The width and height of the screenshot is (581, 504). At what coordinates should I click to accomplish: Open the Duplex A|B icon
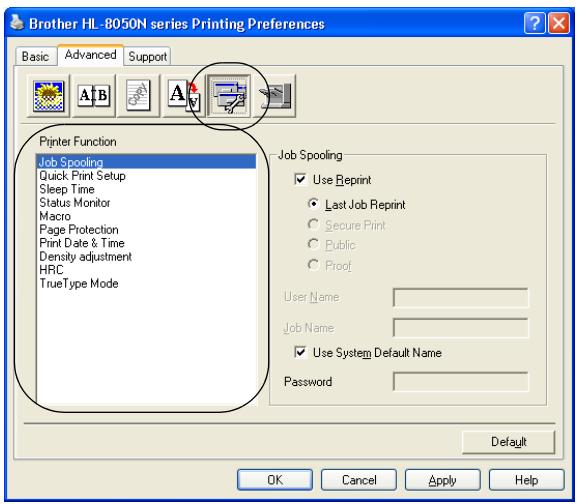click(94, 96)
